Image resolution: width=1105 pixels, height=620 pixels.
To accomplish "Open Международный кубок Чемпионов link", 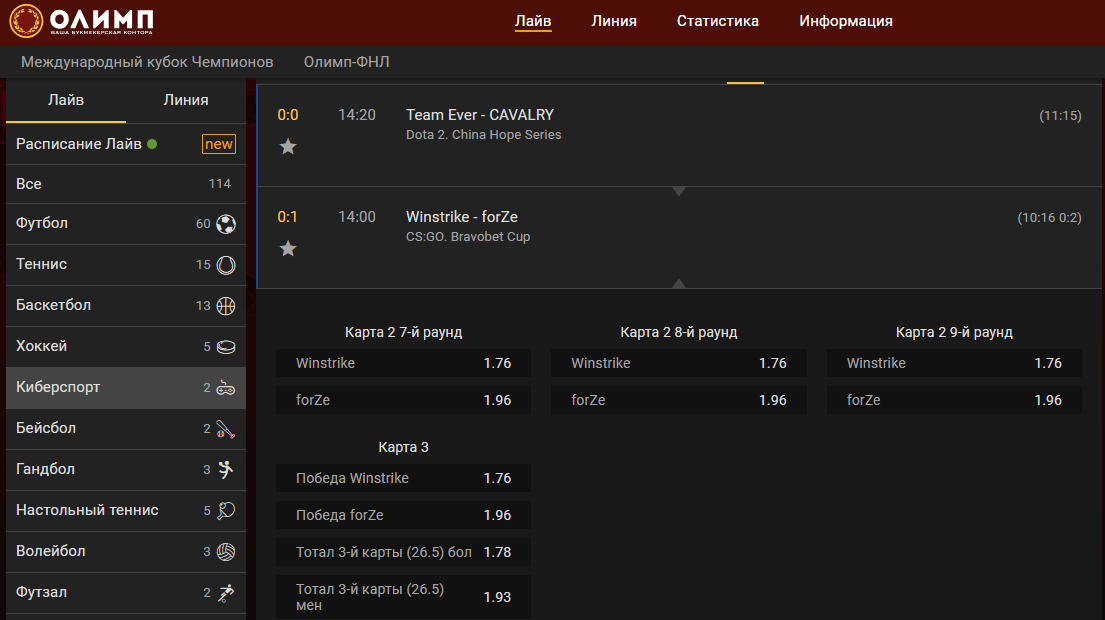I will (x=147, y=62).
